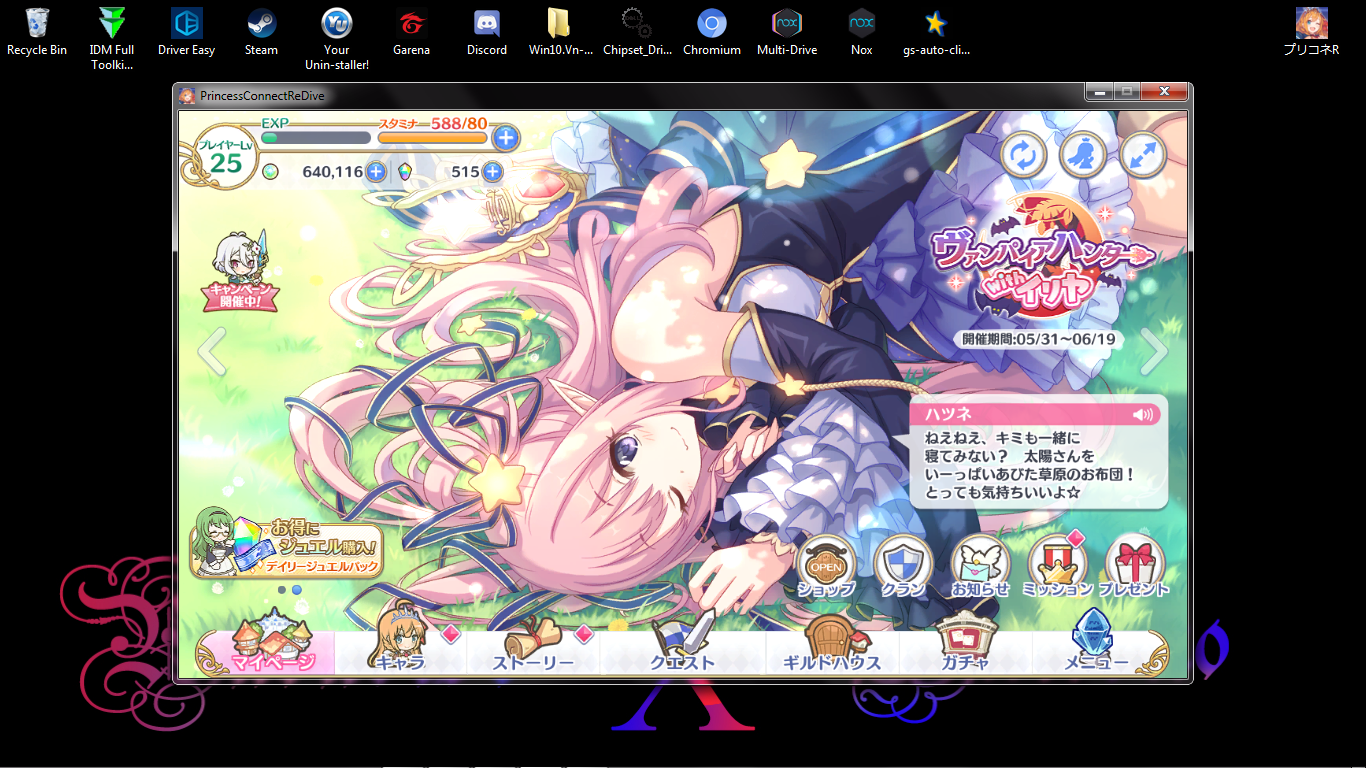1366x768 pixels.
Task: Launch Chromium from the desktop
Action: [x=712, y=32]
